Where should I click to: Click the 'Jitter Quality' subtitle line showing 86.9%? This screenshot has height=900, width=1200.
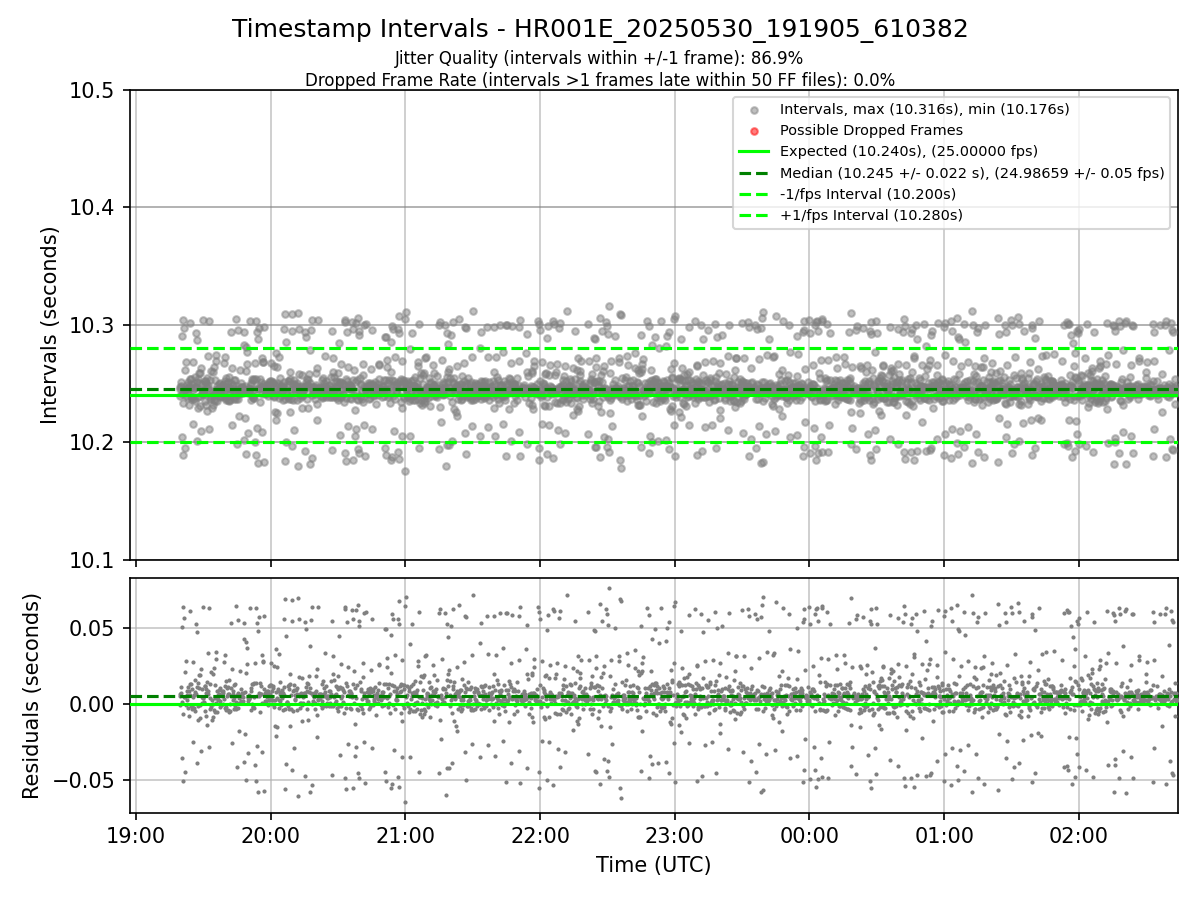pos(599,58)
